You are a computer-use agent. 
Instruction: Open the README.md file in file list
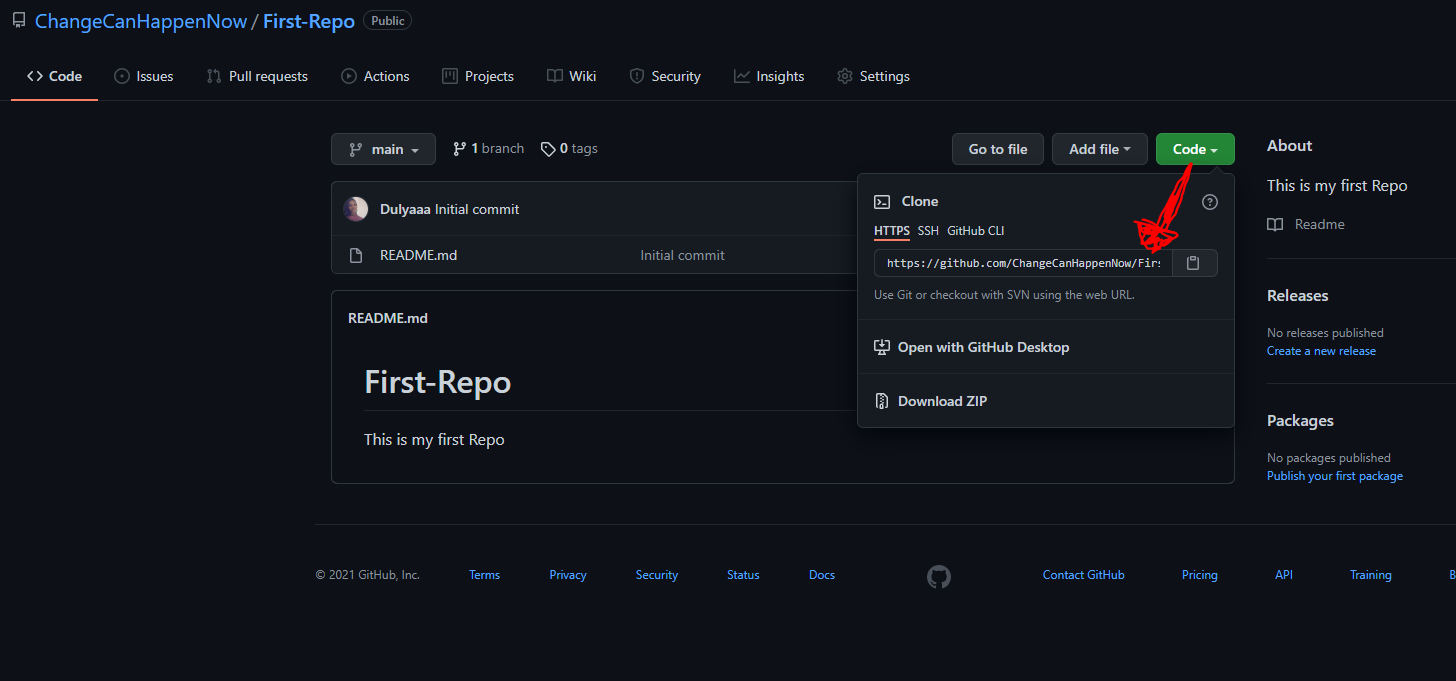[x=418, y=255]
